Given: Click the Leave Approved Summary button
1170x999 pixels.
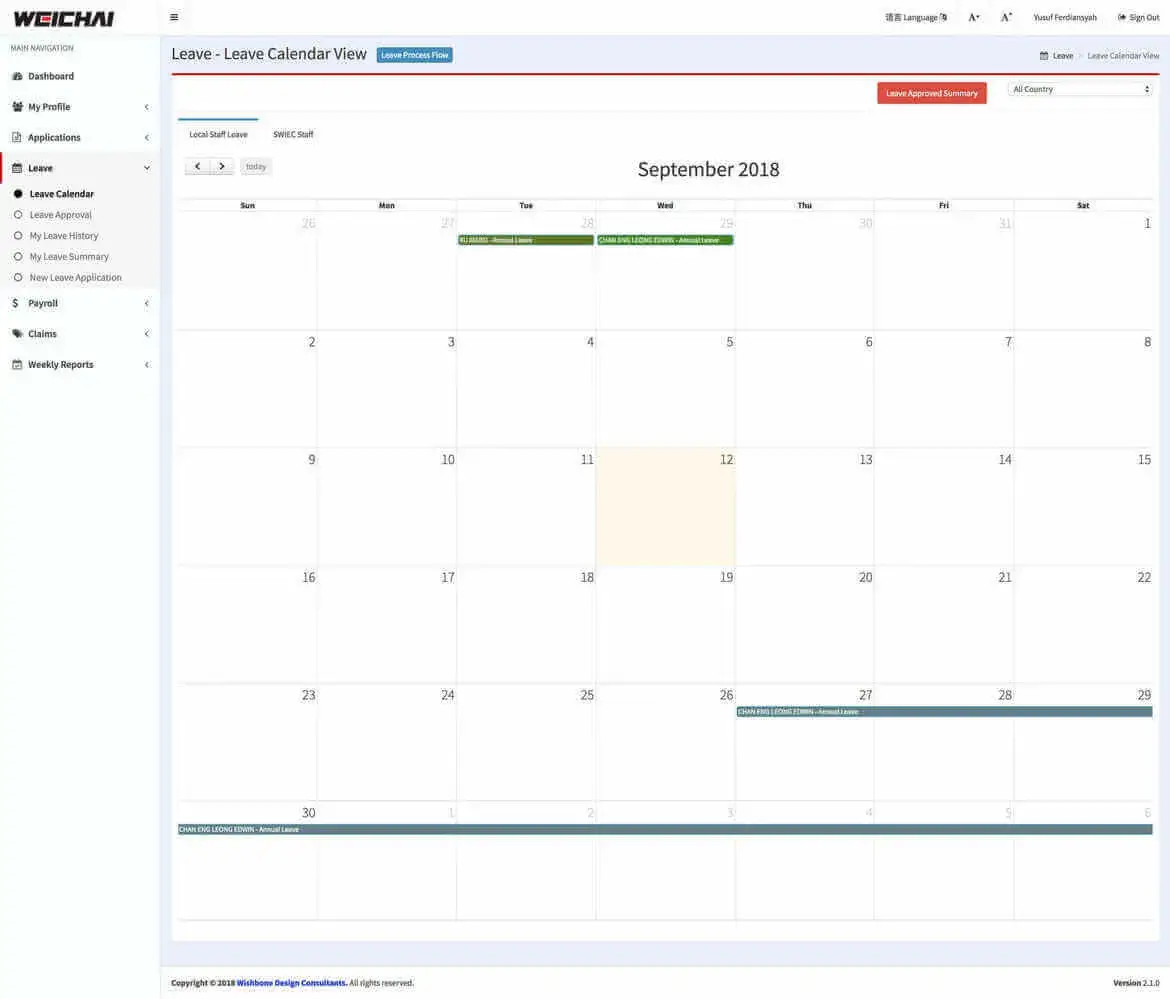Looking at the screenshot, I should pos(931,92).
